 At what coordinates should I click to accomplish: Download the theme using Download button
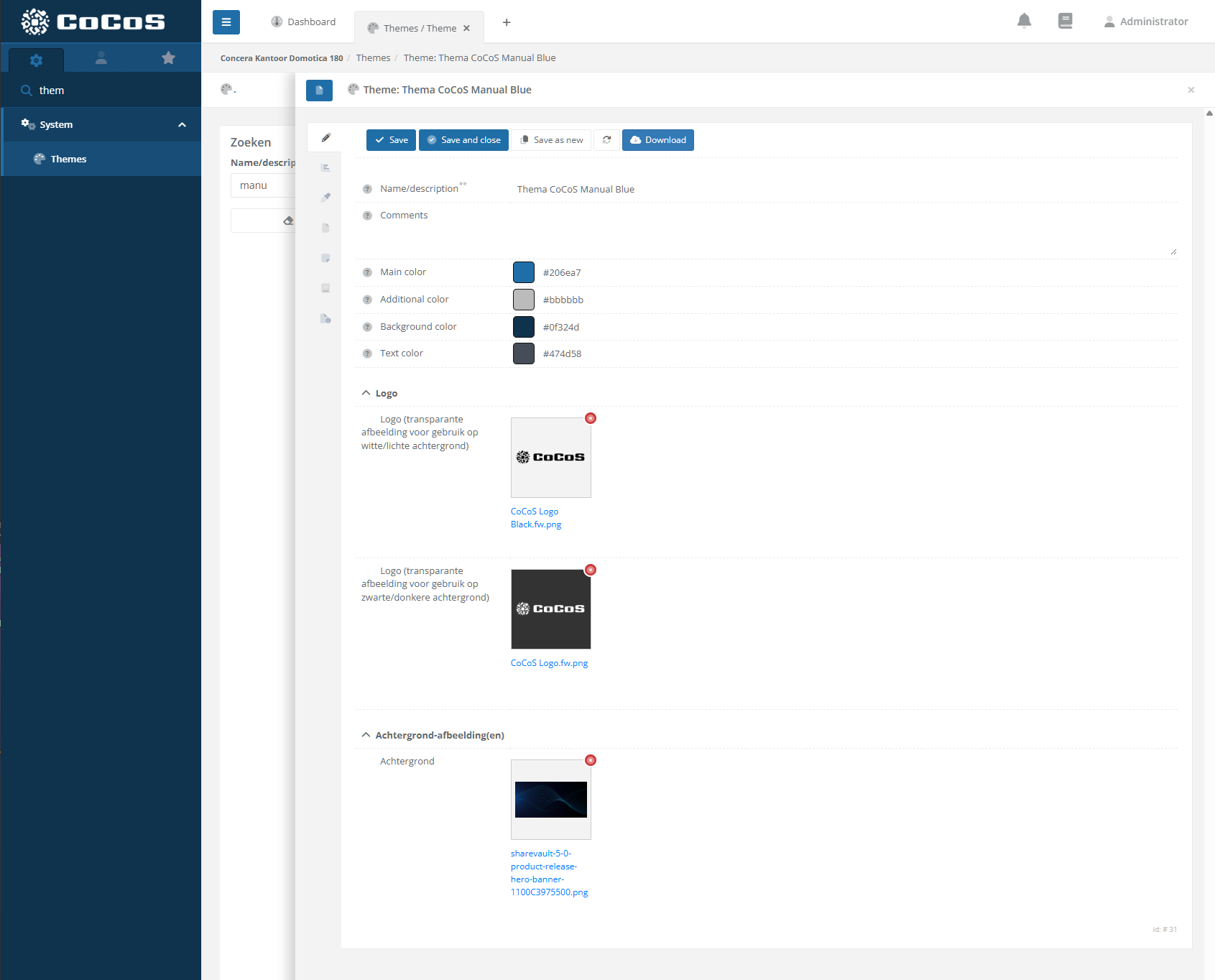pos(657,140)
